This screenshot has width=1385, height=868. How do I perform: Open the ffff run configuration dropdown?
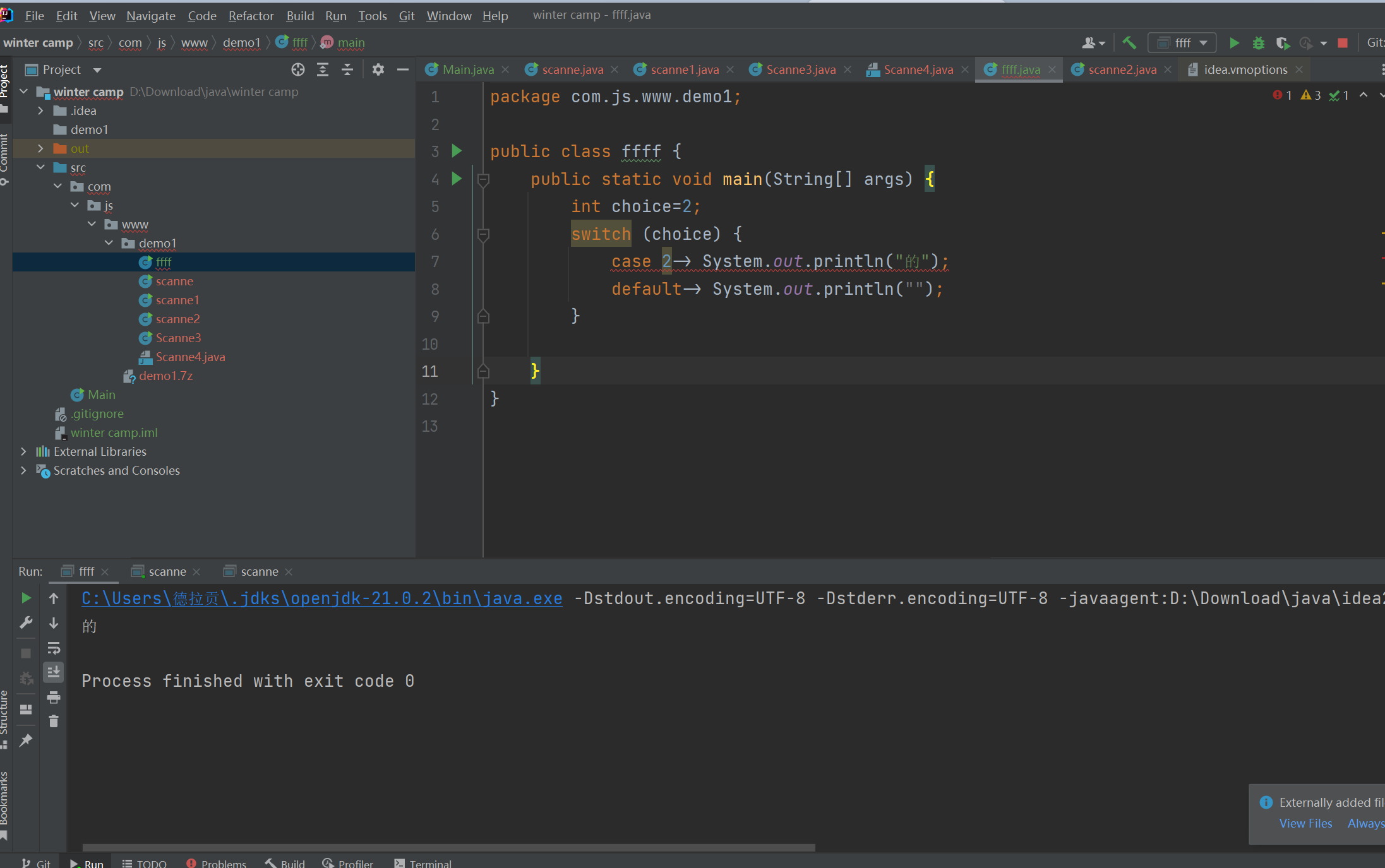[x=1182, y=43]
